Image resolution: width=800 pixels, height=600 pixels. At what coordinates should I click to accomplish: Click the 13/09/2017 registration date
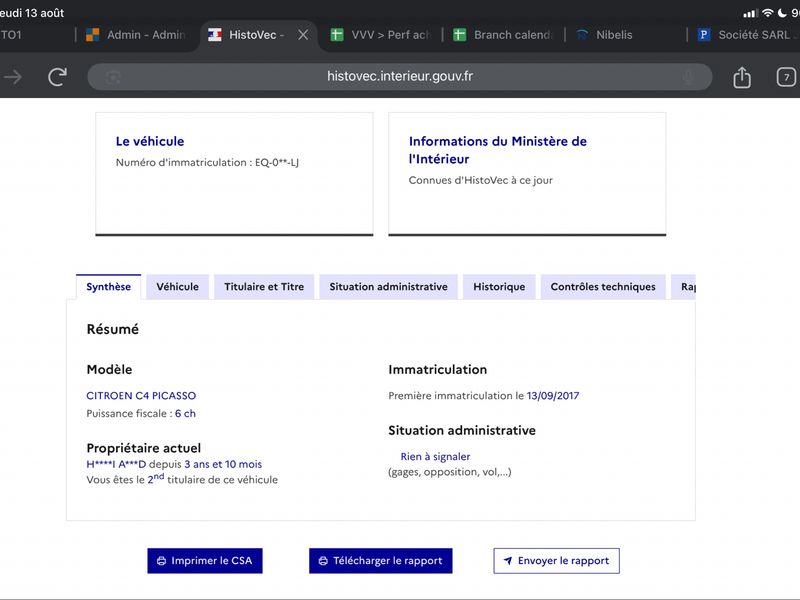tap(553, 395)
